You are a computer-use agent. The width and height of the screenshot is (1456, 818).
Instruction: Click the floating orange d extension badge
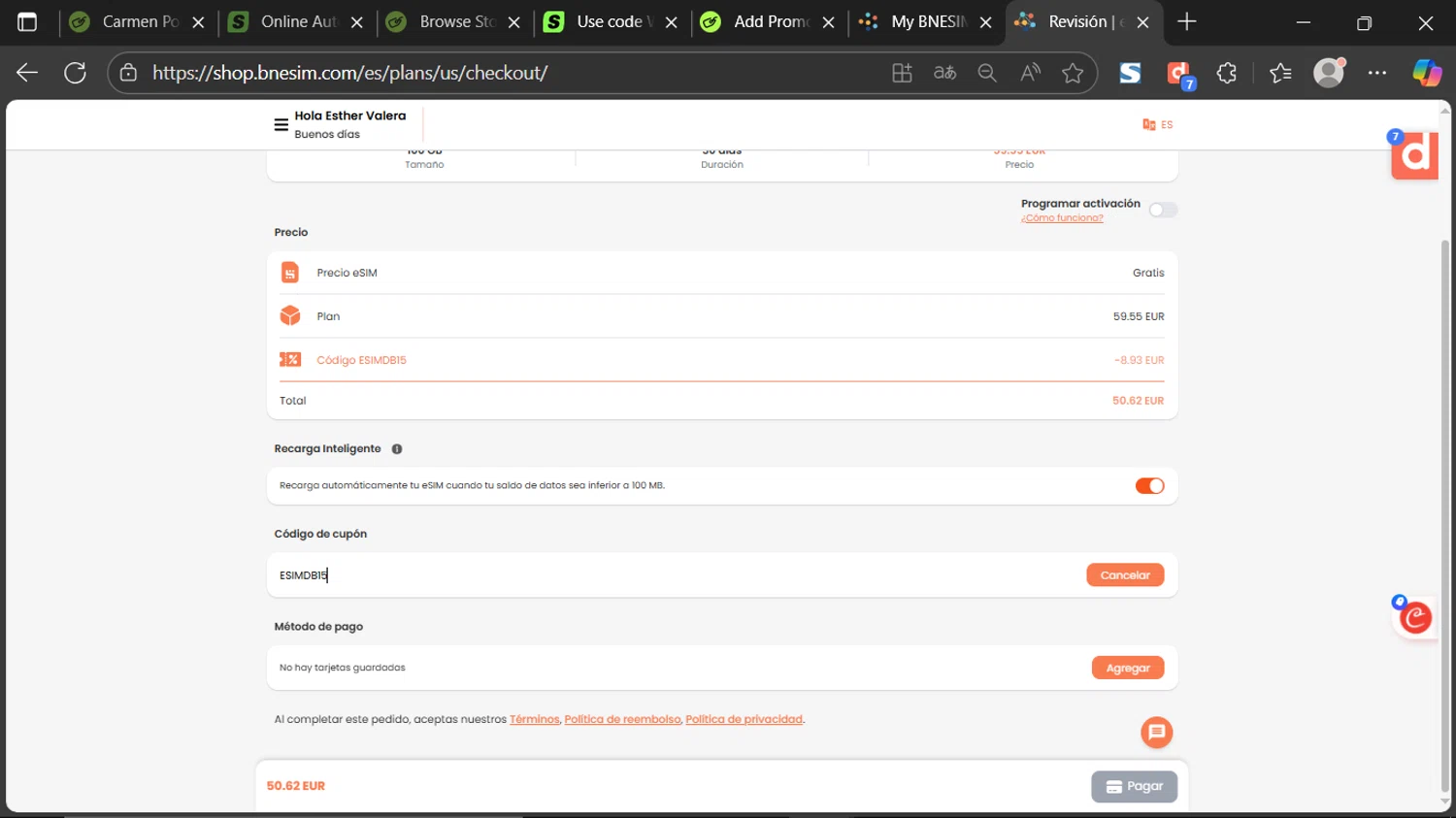[x=1414, y=155]
